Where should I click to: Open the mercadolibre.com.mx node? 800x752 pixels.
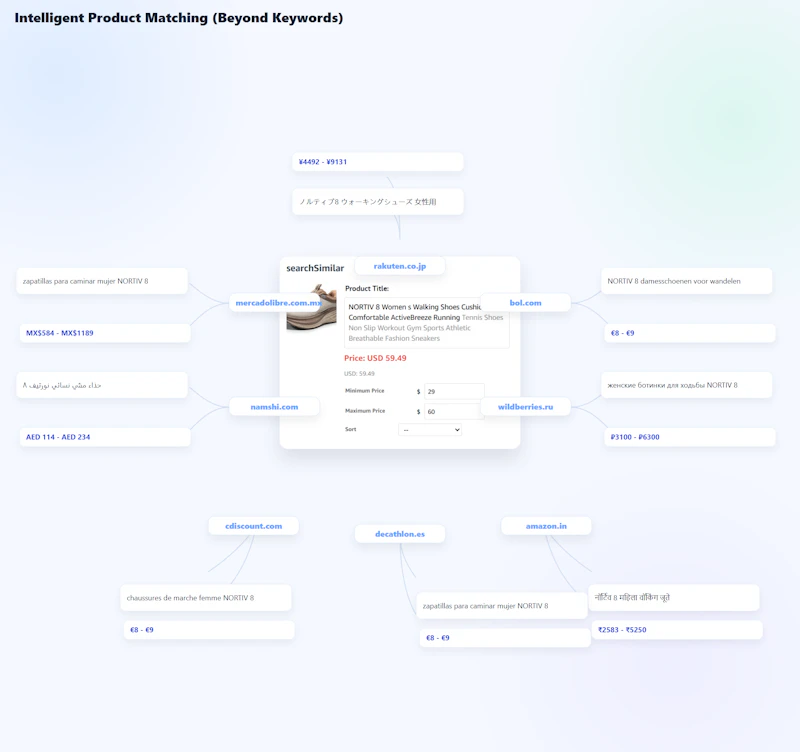[x=274, y=303]
